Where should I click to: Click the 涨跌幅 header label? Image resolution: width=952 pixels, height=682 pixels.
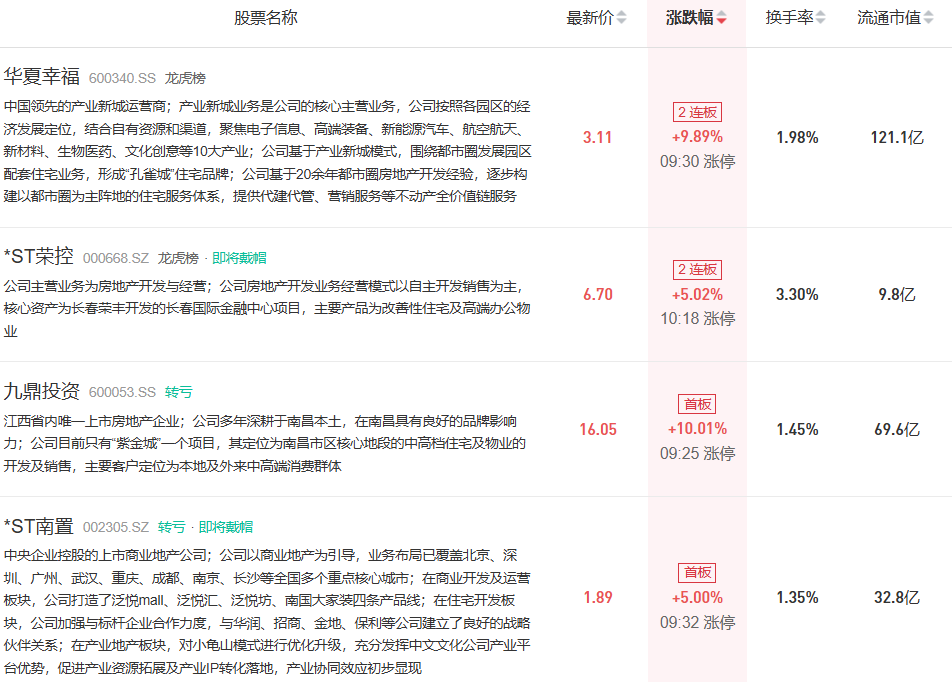(x=690, y=18)
